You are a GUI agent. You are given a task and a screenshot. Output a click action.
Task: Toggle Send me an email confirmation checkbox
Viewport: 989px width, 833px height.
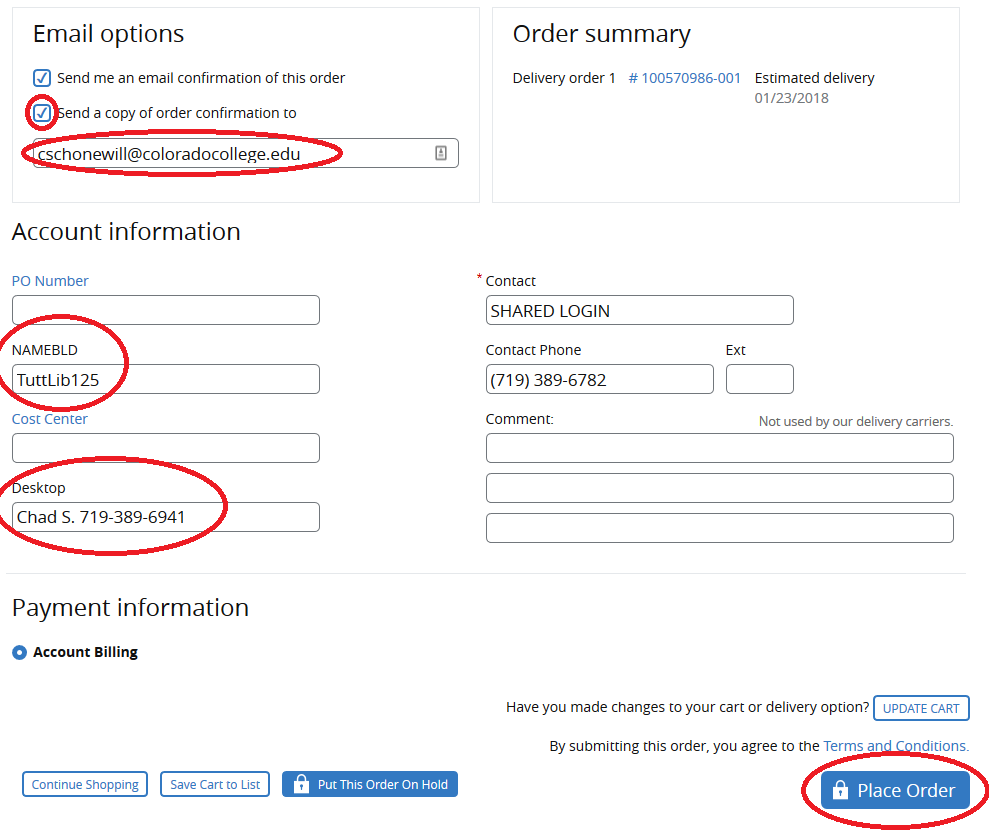(42, 78)
